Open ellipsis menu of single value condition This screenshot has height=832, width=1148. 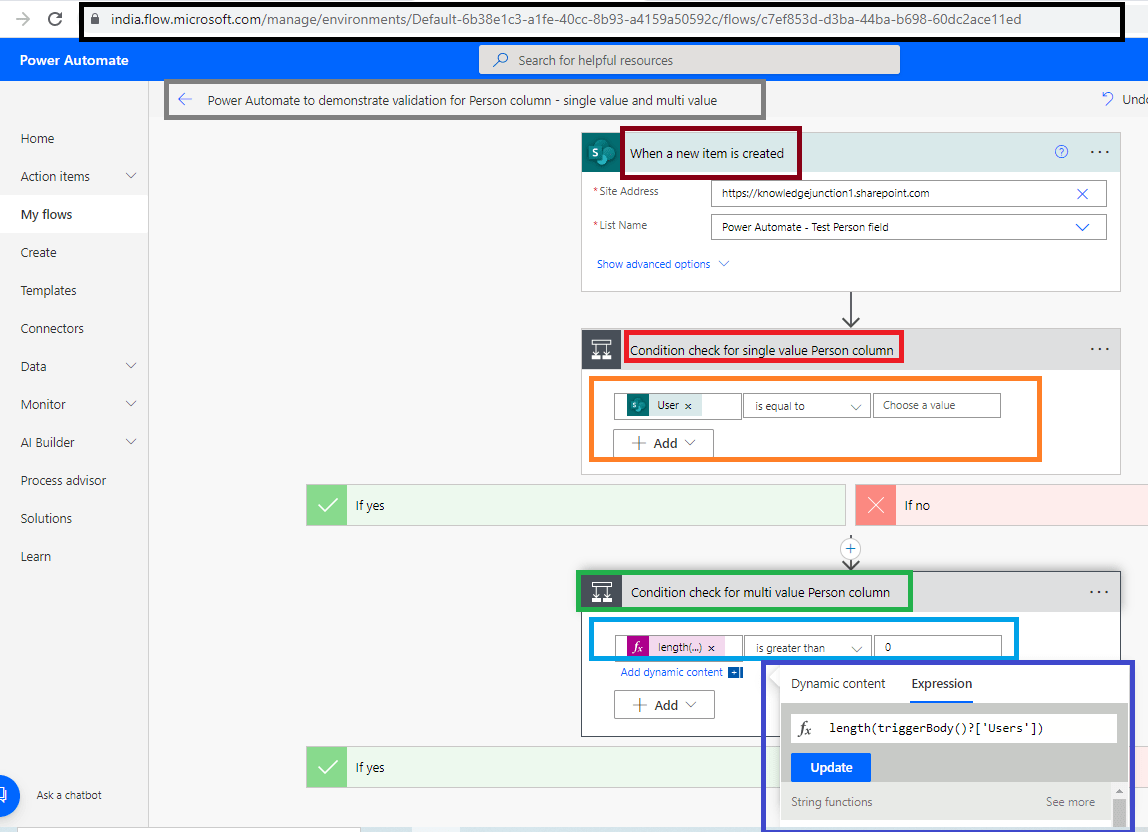pyautogui.click(x=1100, y=349)
